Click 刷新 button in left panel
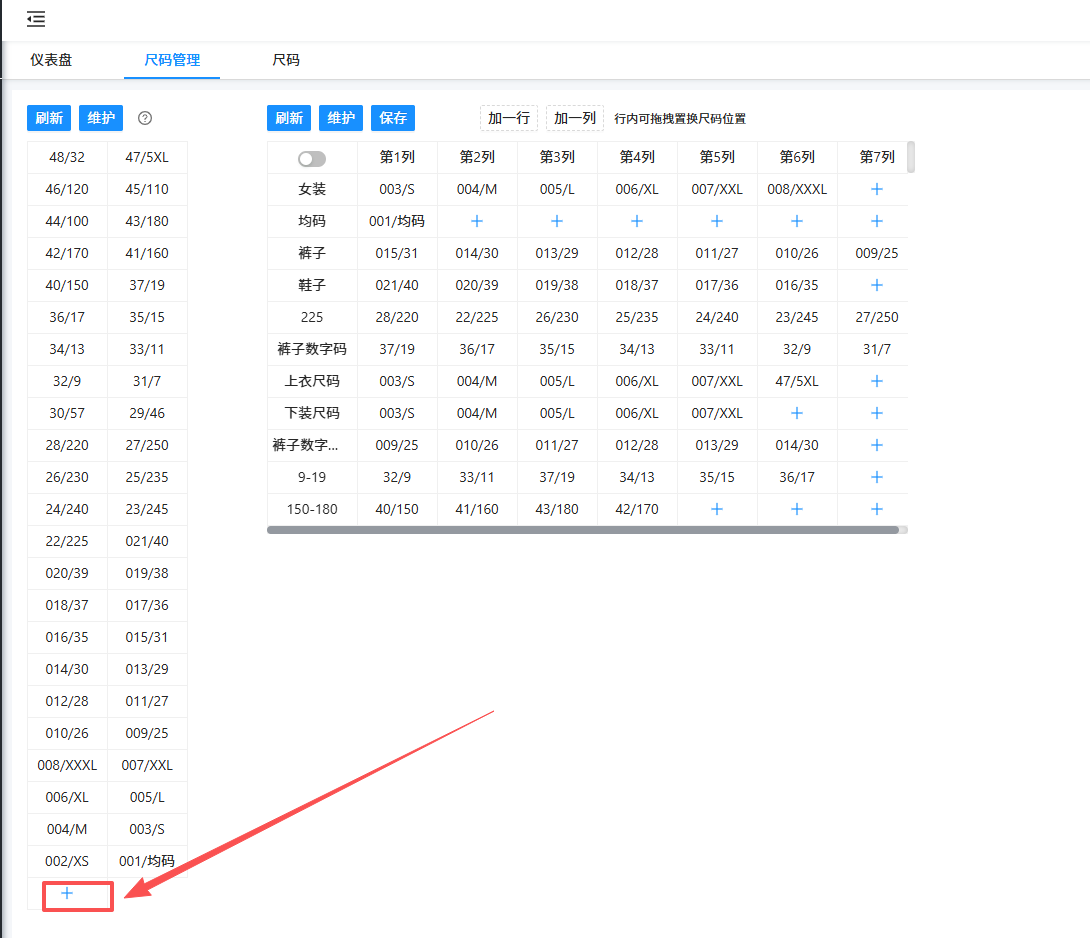 (49, 118)
